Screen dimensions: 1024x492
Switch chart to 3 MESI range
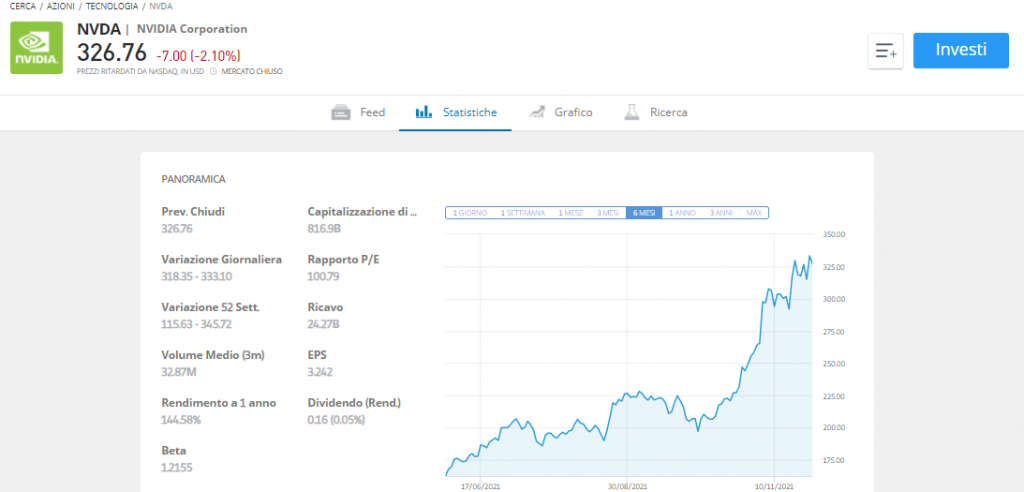click(x=607, y=213)
